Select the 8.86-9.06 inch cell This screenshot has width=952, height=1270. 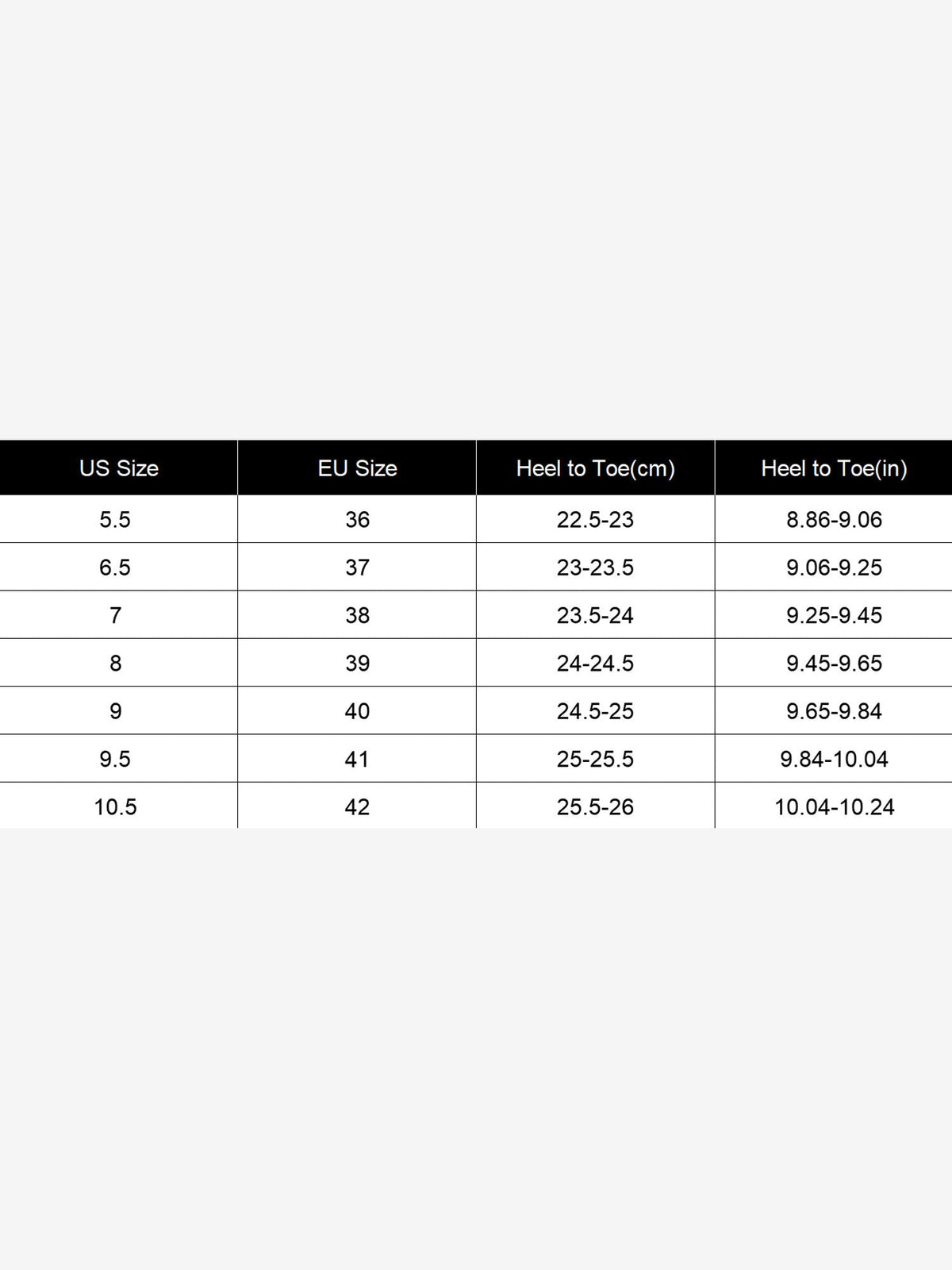click(x=834, y=519)
